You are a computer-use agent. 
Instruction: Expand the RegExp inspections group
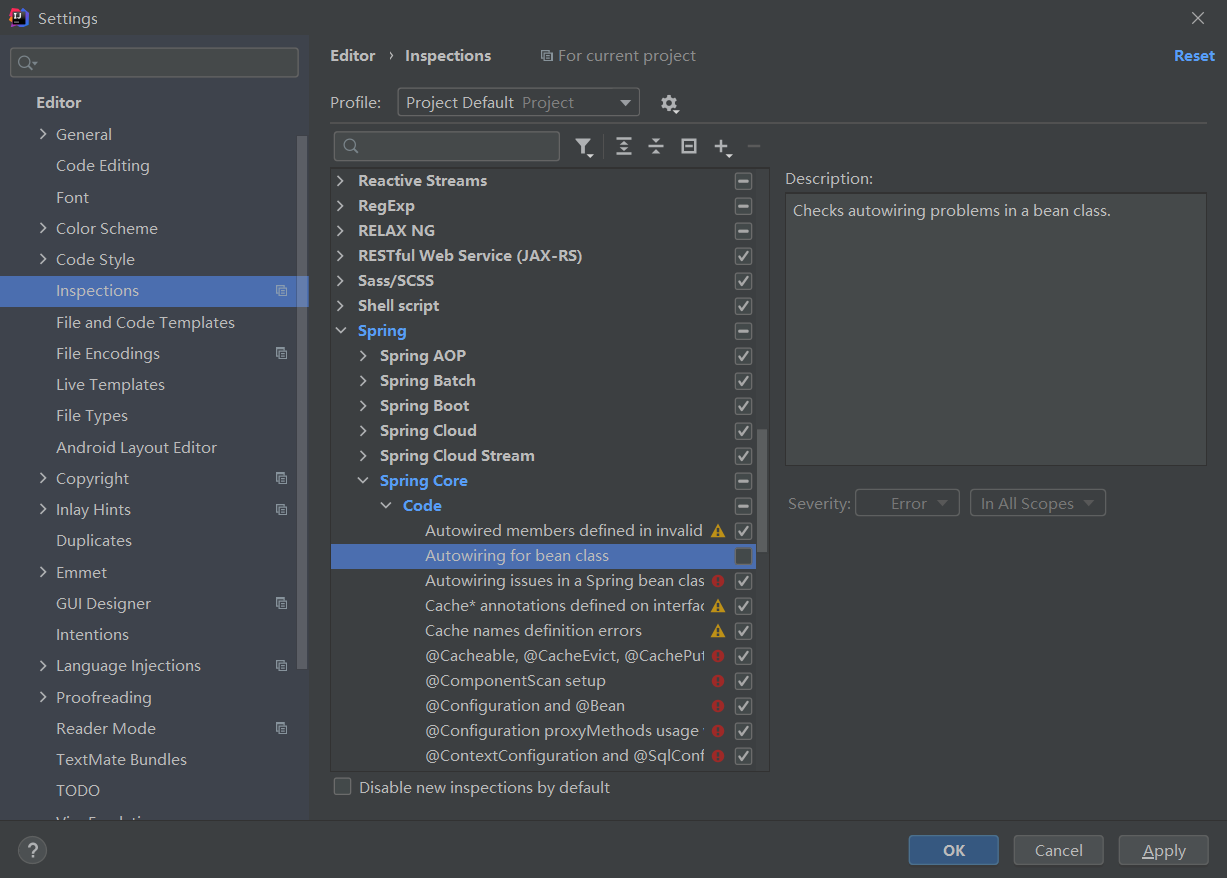click(340, 206)
